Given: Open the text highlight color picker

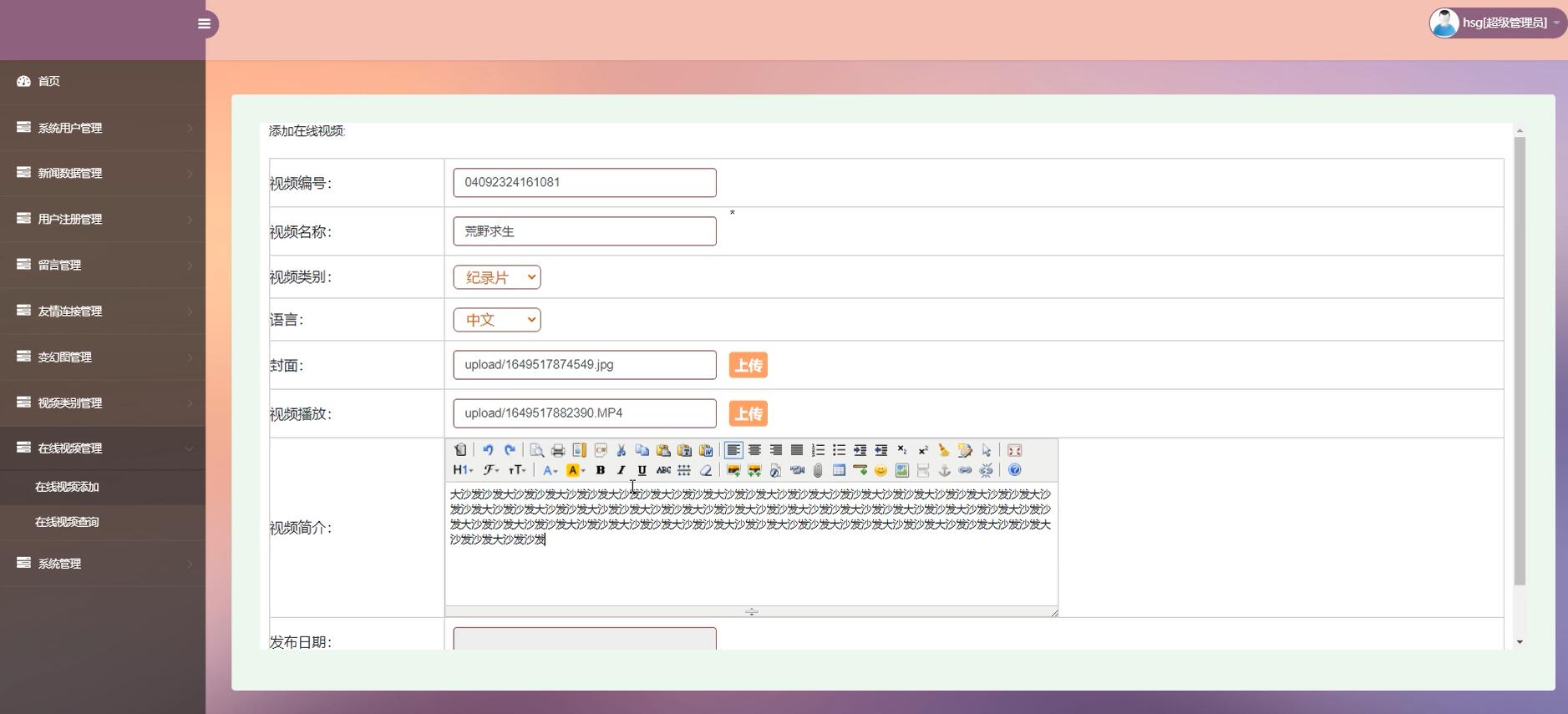Looking at the screenshot, I should click(x=576, y=470).
